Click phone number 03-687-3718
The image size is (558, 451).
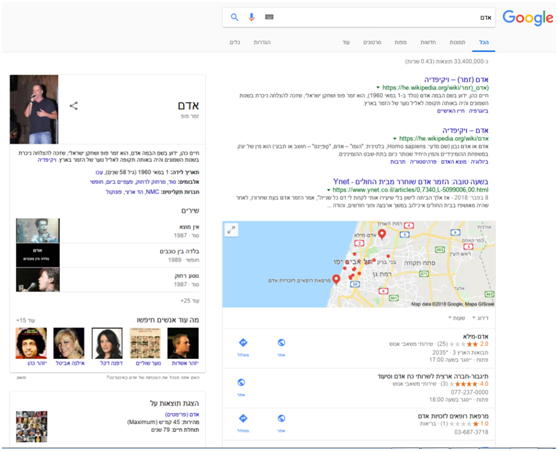pyautogui.click(x=471, y=432)
